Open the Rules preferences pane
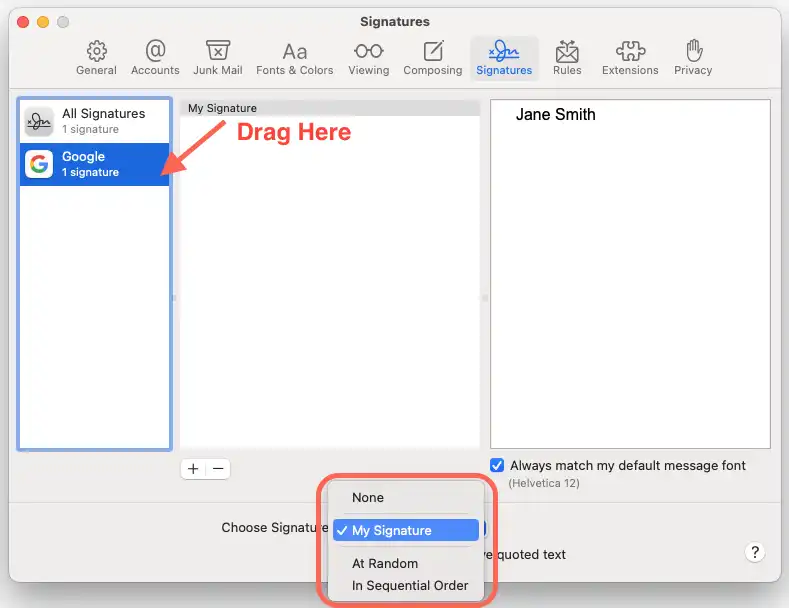Screen dimensions: 789x608 (x=567, y=58)
